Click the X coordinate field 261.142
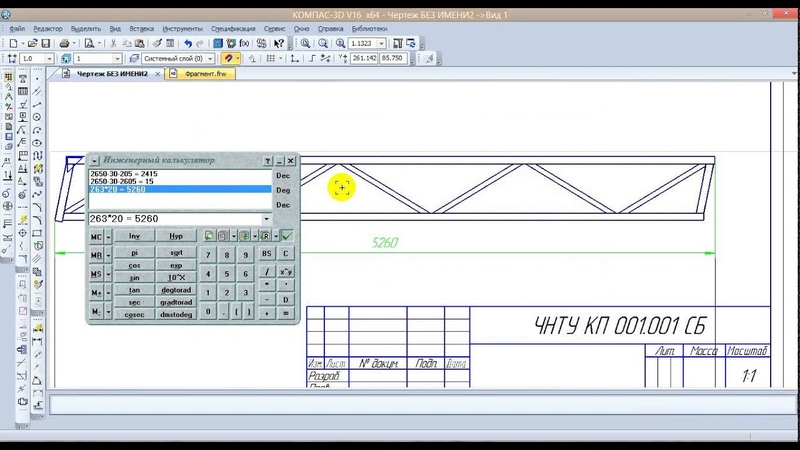The image size is (800, 450). (x=364, y=58)
